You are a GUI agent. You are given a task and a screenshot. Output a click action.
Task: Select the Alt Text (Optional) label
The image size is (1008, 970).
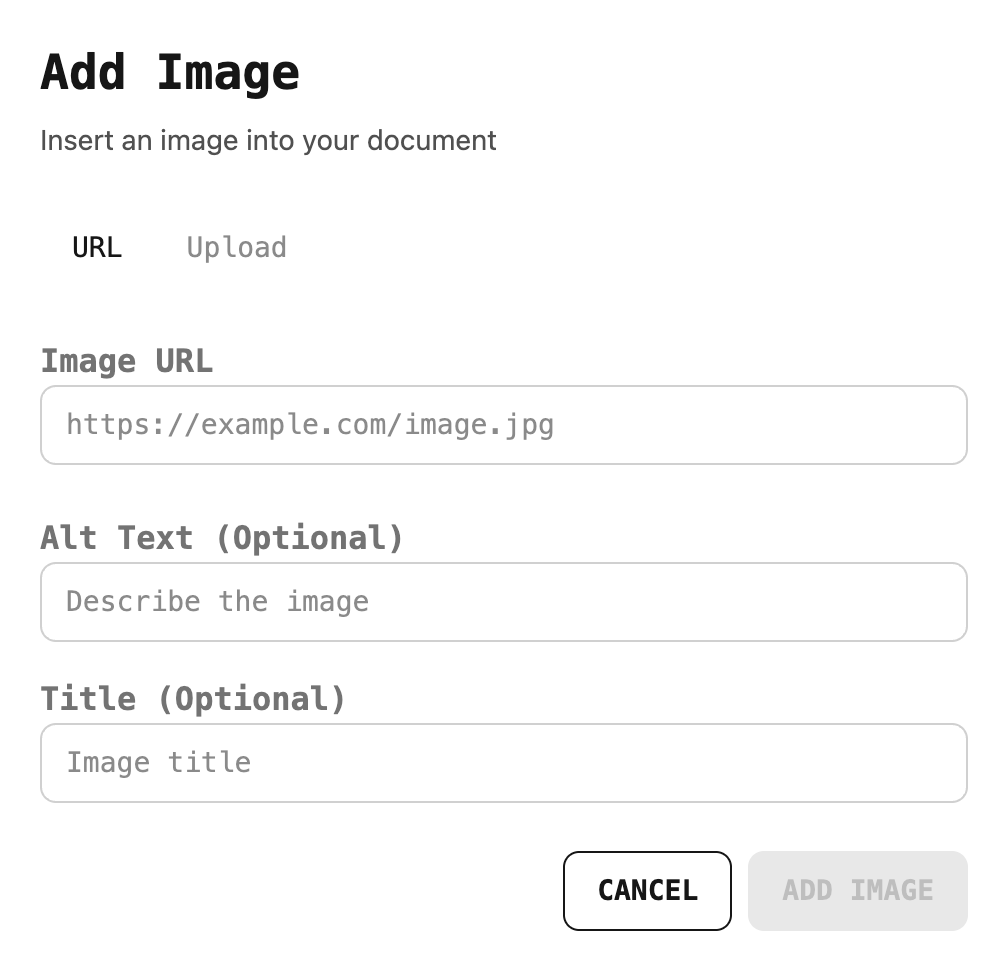[221, 538]
